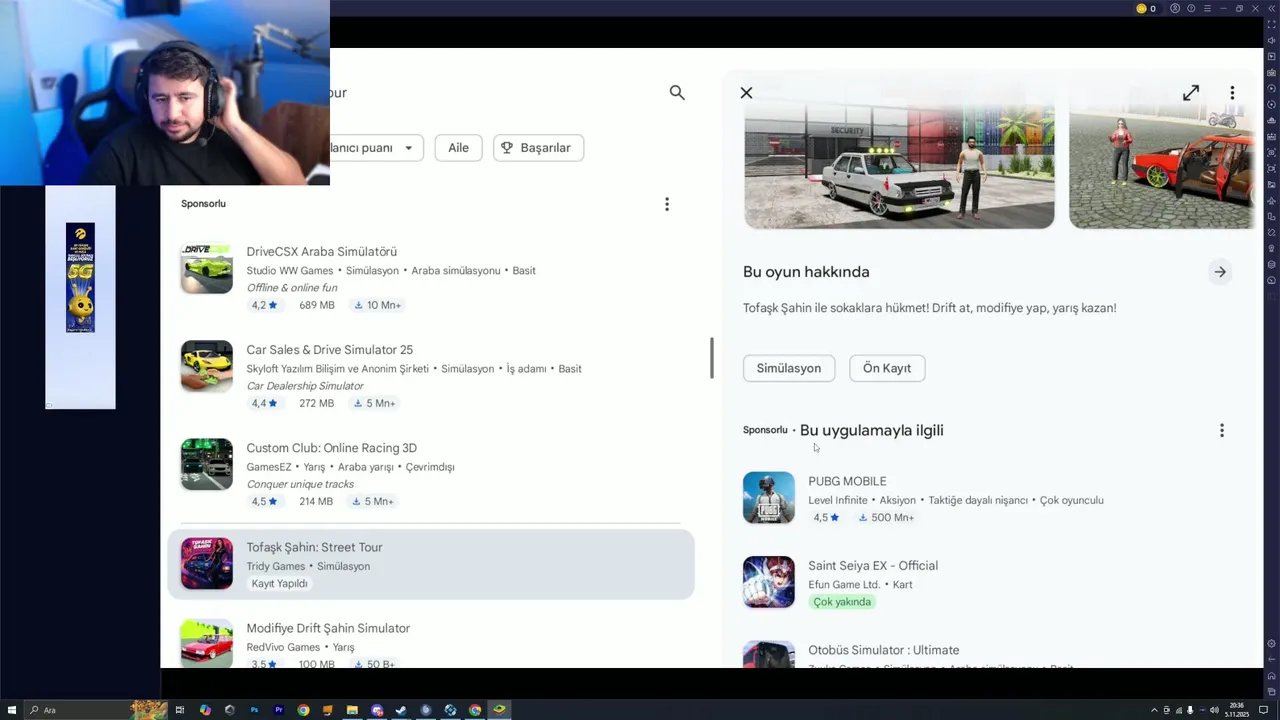Open the Saint Seiya EX app icon

[769, 582]
